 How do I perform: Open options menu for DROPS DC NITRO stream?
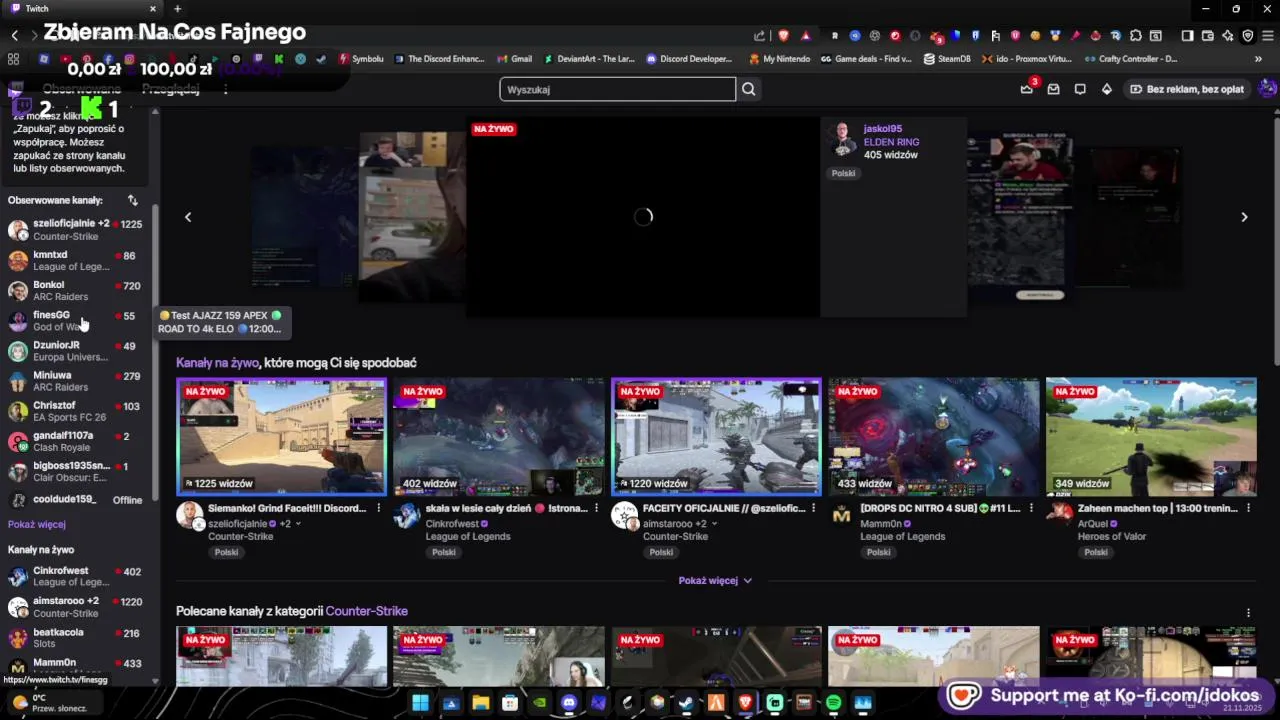(1031, 508)
